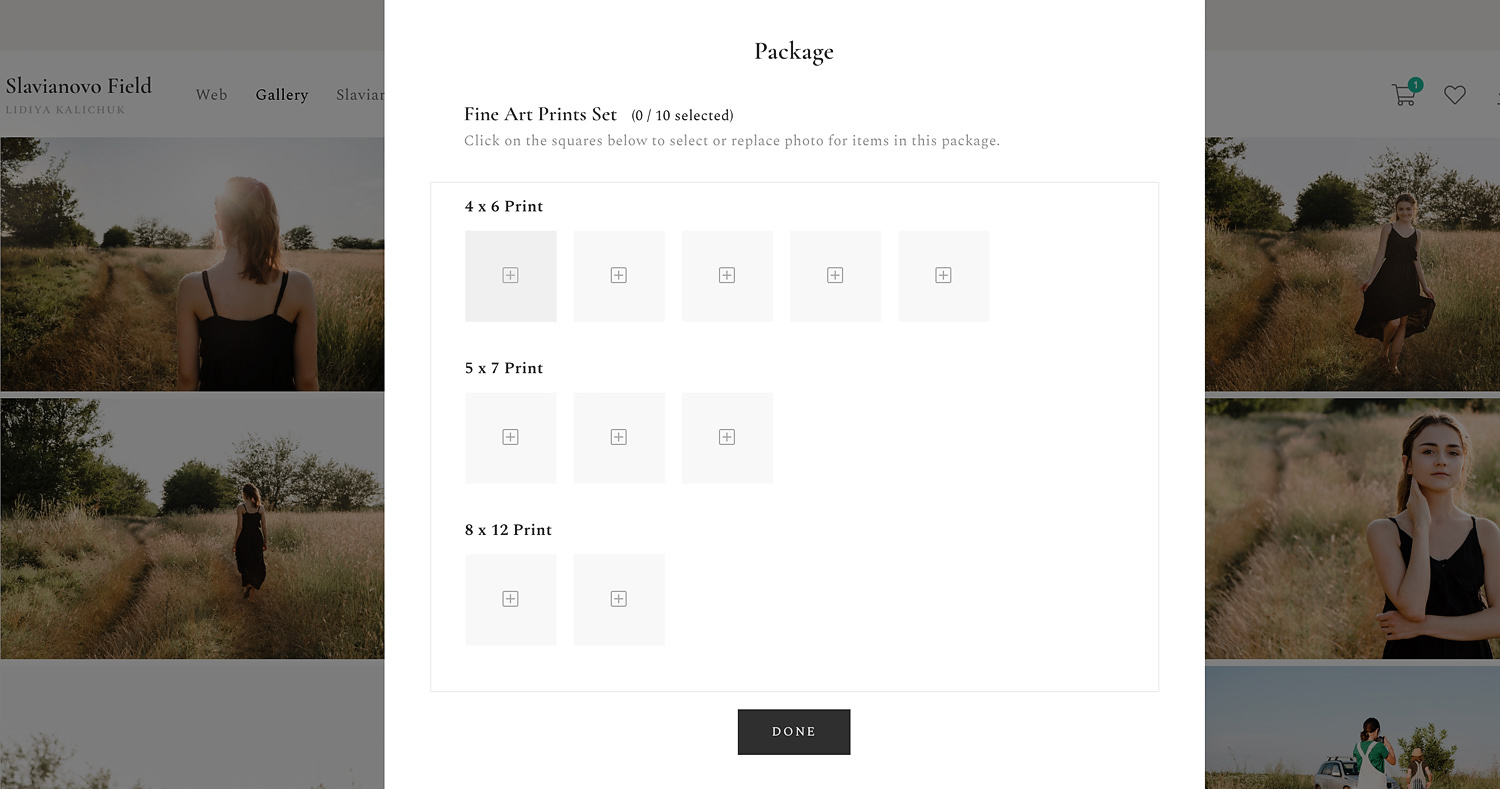
Task: Add photo to second 4 x 6 Print slot
Action: coord(619,276)
